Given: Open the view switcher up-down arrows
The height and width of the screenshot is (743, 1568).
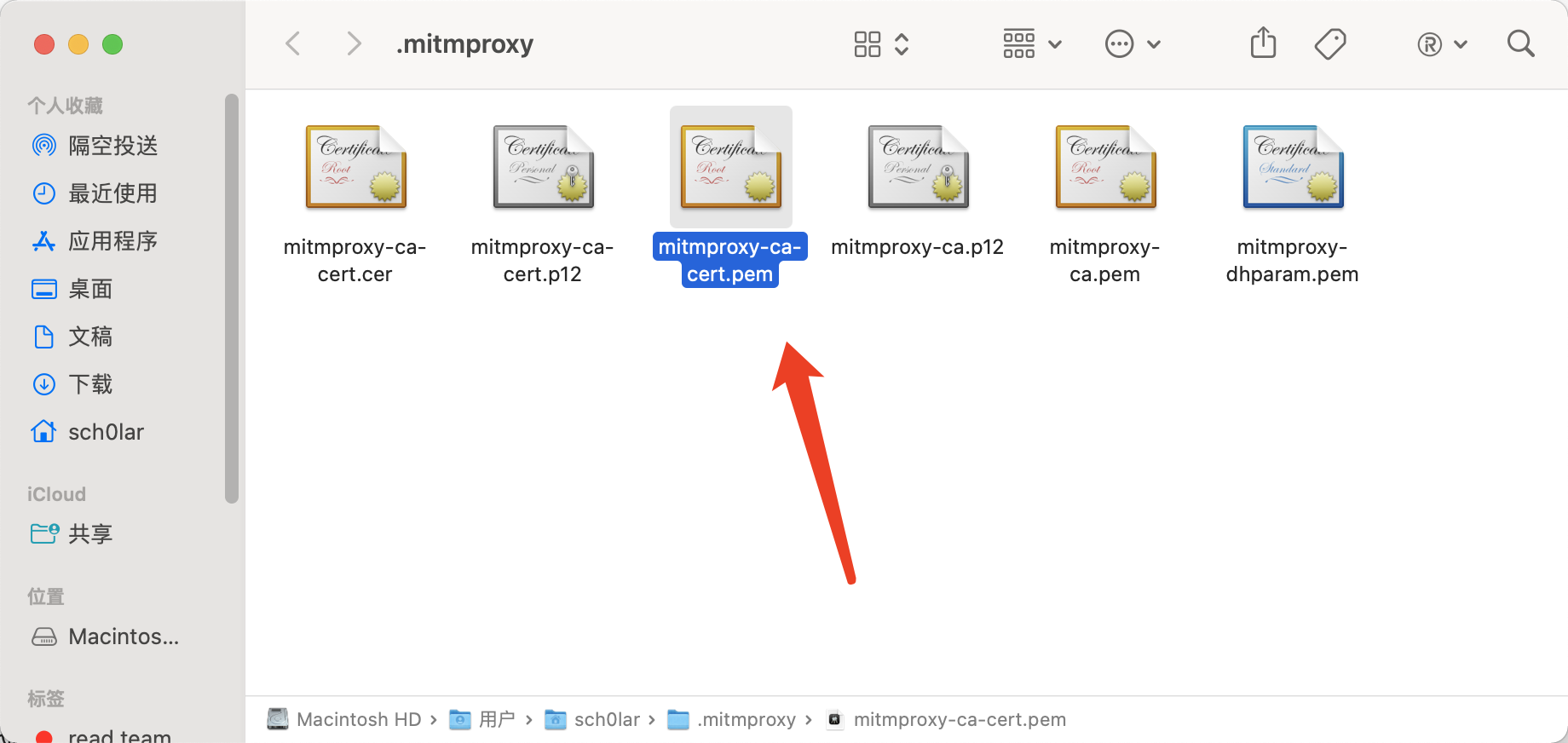Looking at the screenshot, I should click(902, 43).
